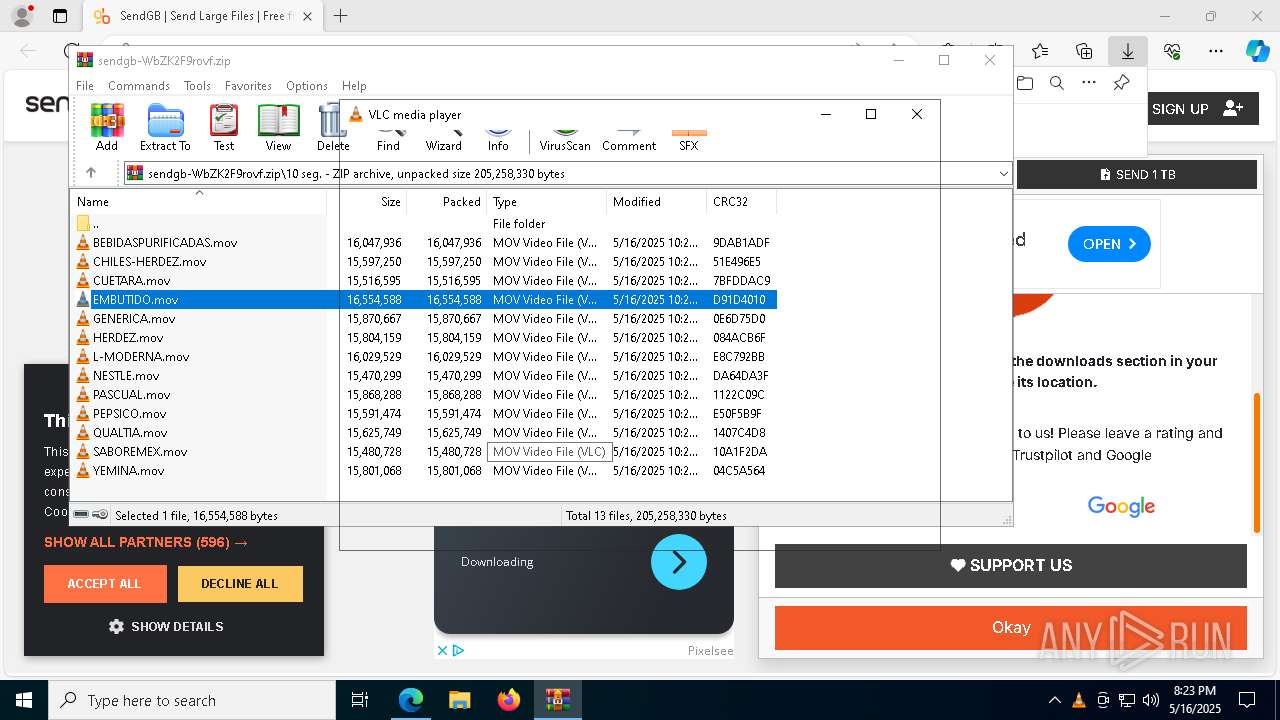Click SHOW DETAILS gear option
Image resolution: width=1280 pixels, height=720 pixels.
(x=166, y=627)
